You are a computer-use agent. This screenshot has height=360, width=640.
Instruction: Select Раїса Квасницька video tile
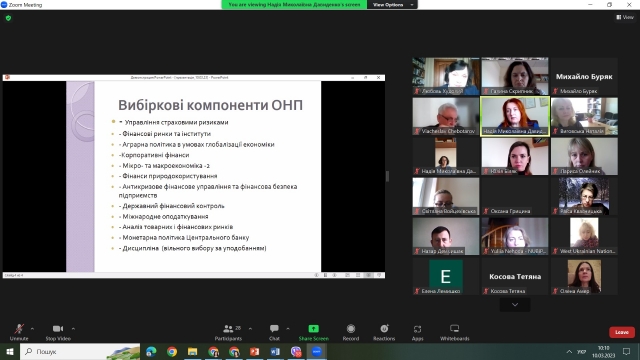(584, 196)
